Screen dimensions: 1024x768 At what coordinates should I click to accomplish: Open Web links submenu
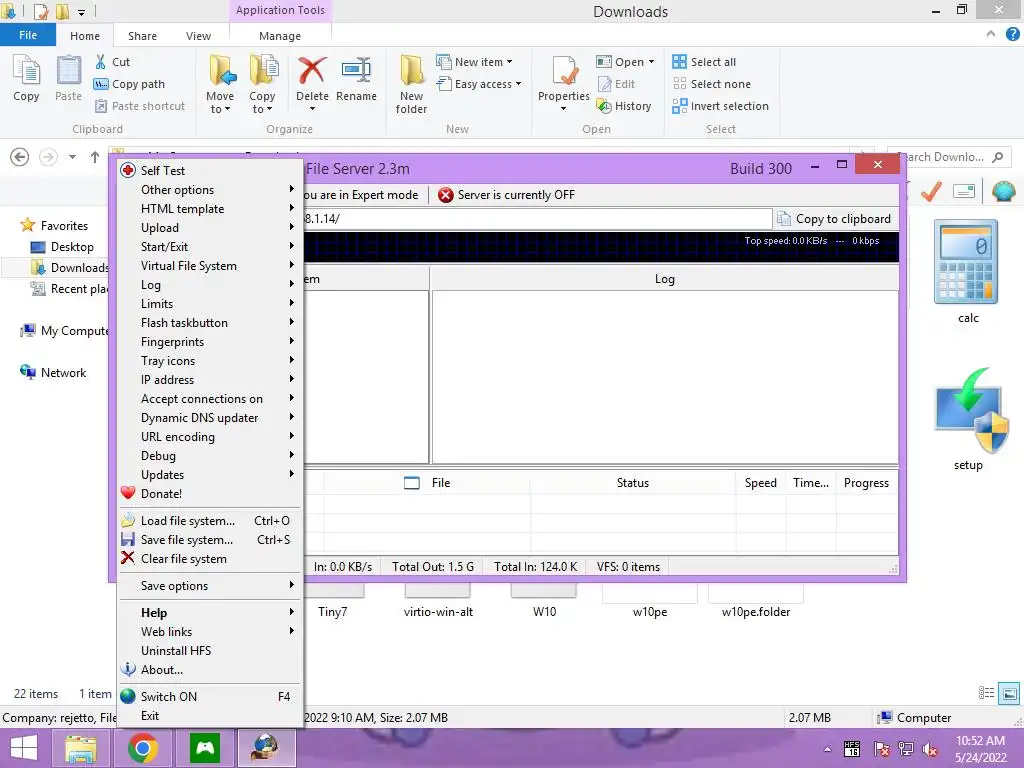click(x=209, y=632)
